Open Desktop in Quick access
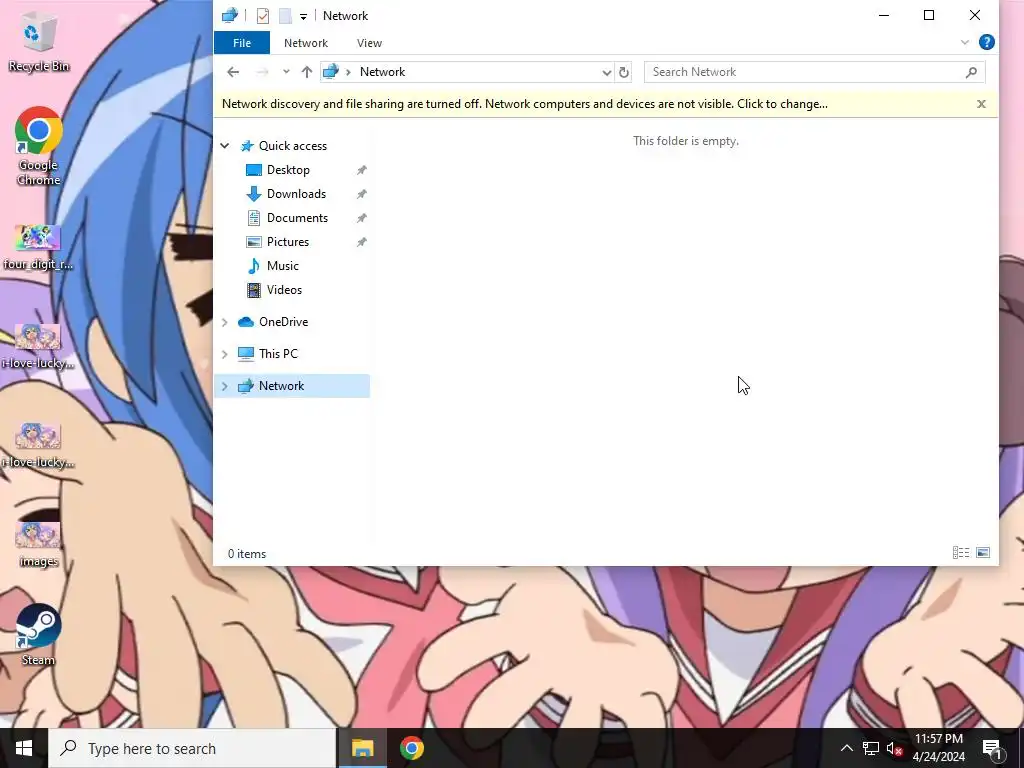The image size is (1024, 768). coord(288,170)
